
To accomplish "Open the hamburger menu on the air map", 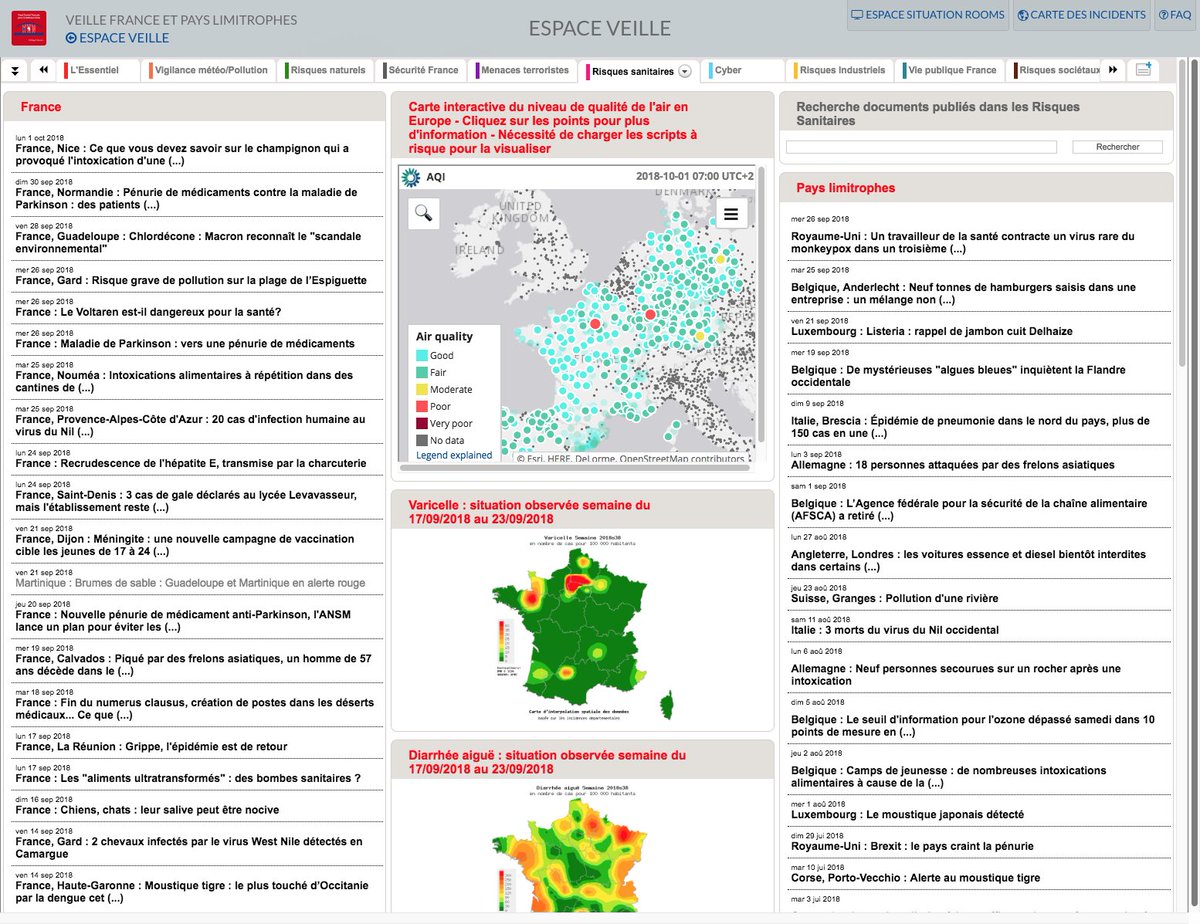I will pos(731,213).
